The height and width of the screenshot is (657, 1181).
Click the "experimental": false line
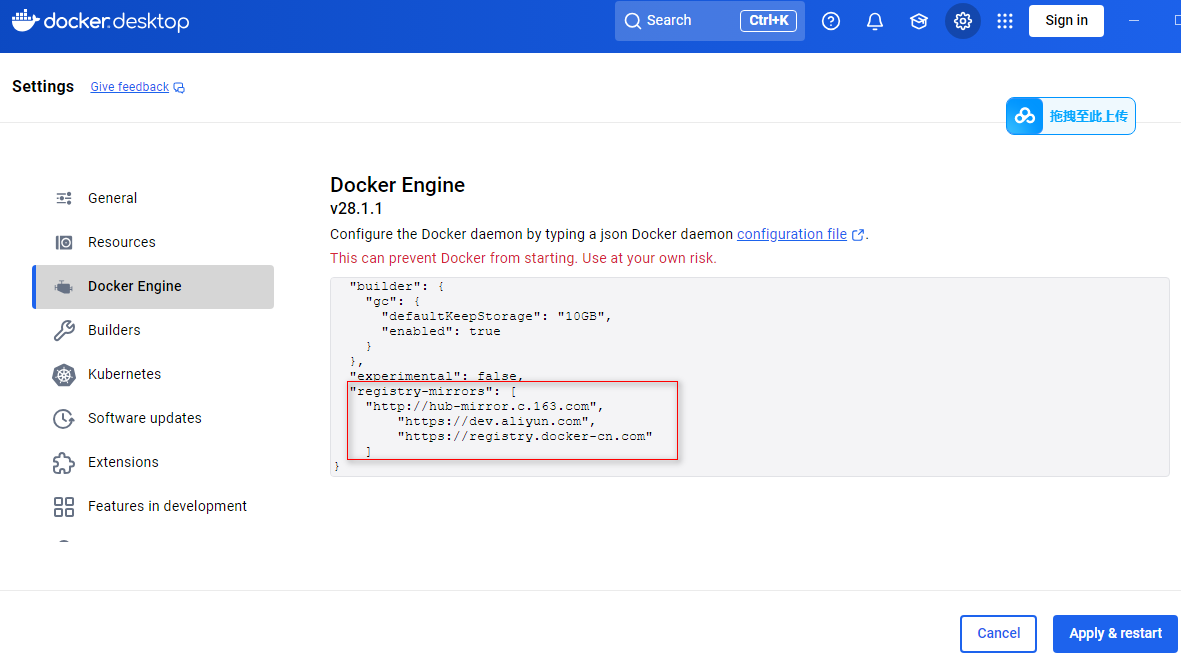tap(436, 376)
